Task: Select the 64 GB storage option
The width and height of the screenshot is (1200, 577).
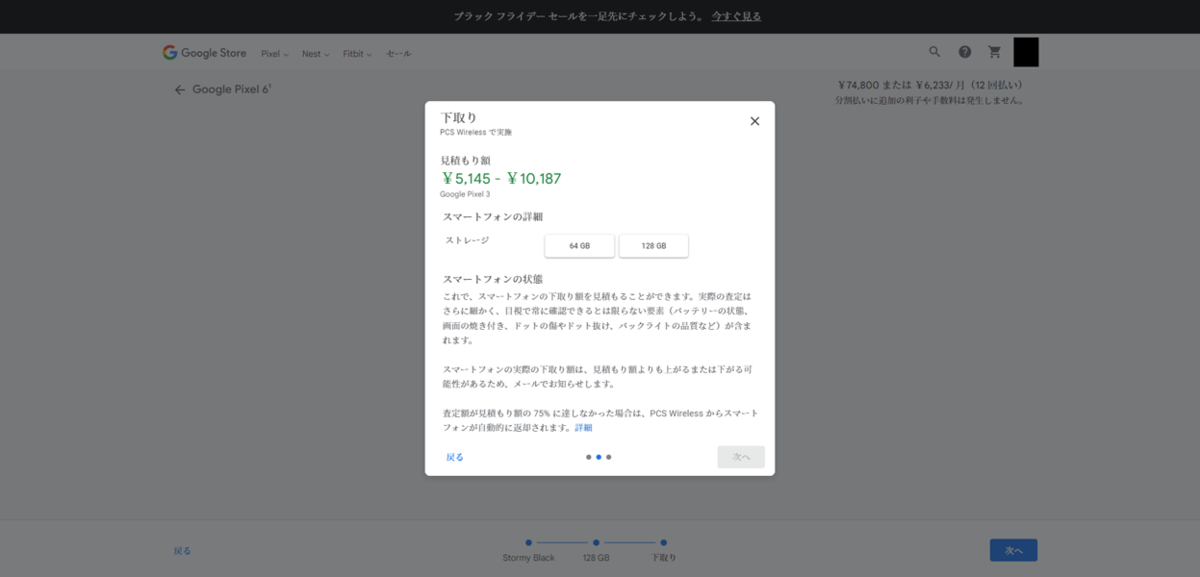Action: tap(580, 246)
